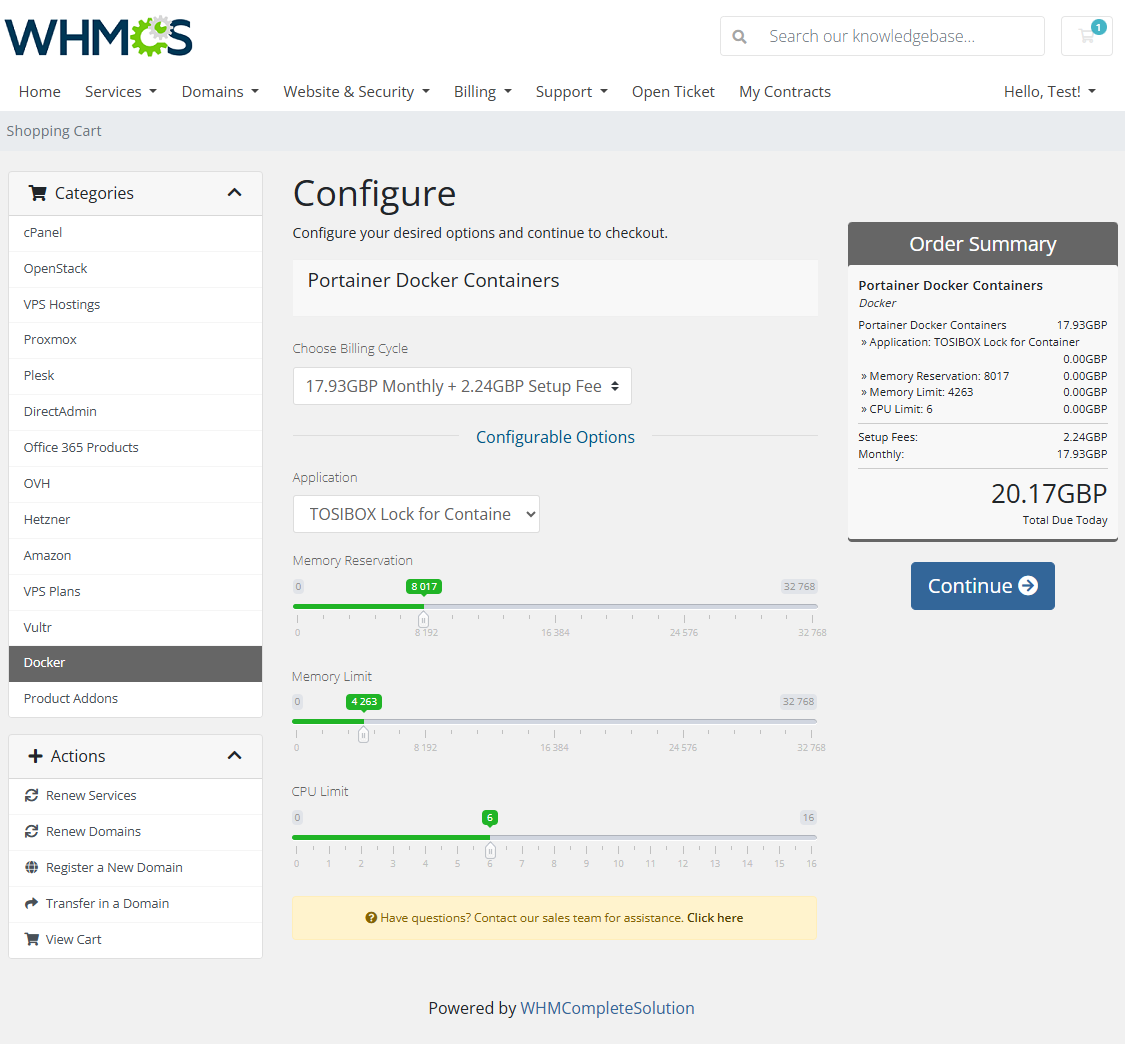Select the VPS Plans category

[x=136, y=591]
